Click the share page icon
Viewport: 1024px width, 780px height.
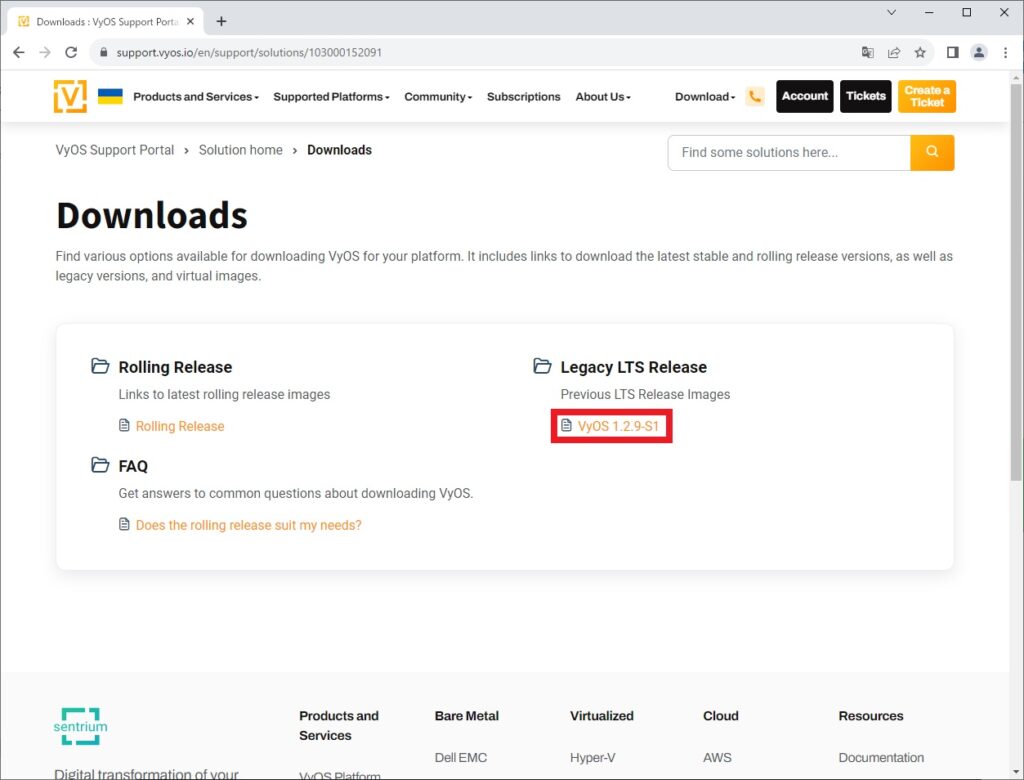(894, 52)
